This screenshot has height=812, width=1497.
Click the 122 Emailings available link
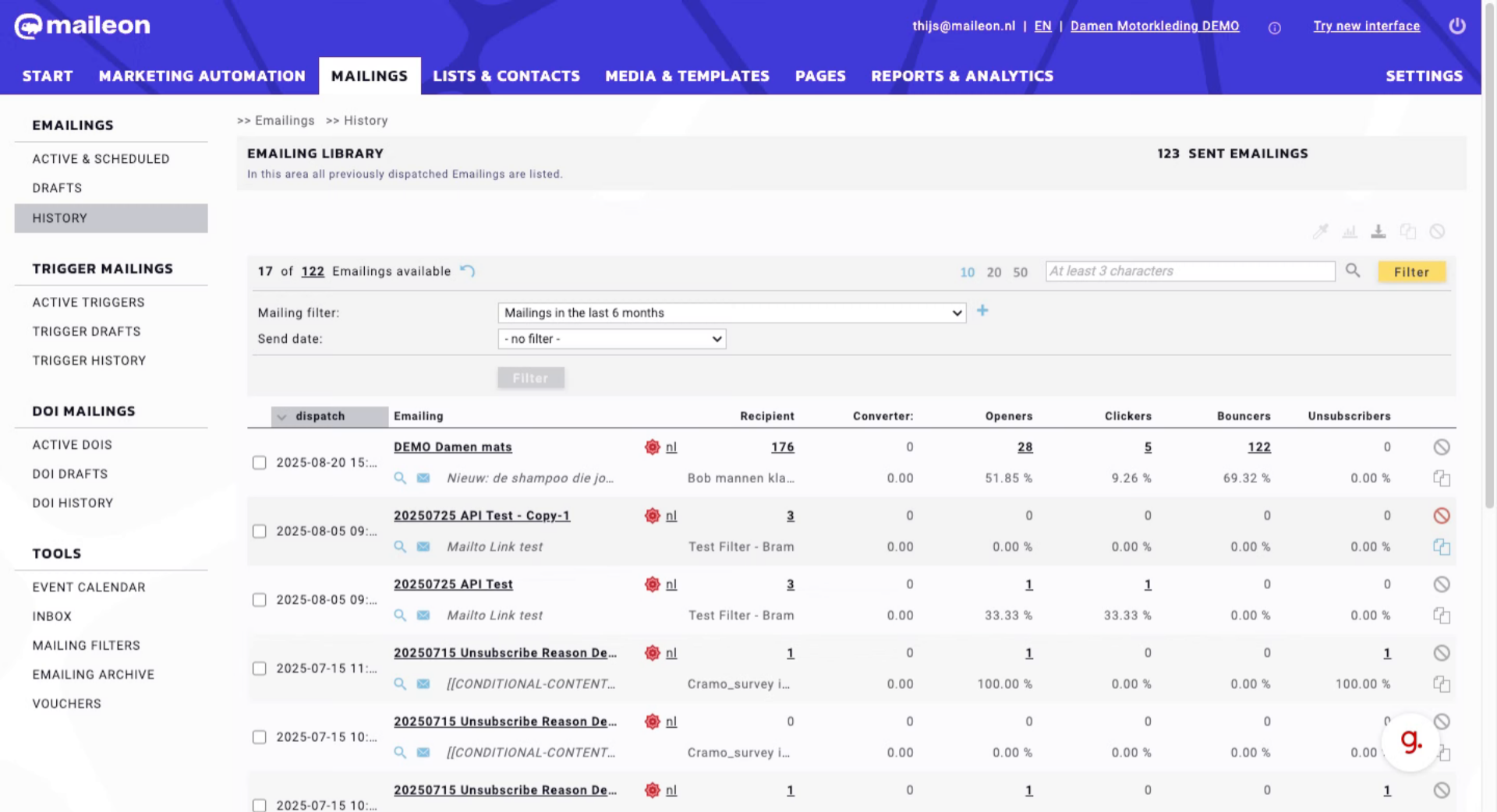(x=313, y=271)
